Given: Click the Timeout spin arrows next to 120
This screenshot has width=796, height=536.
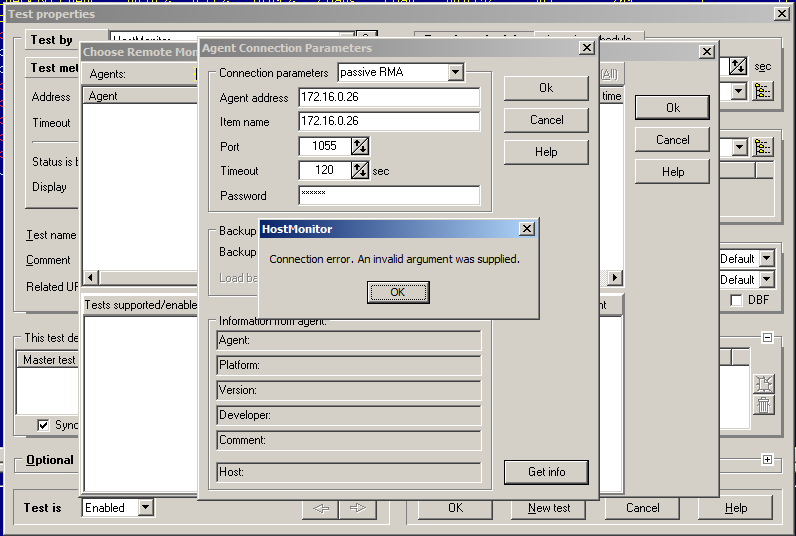Looking at the screenshot, I should pos(360,170).
